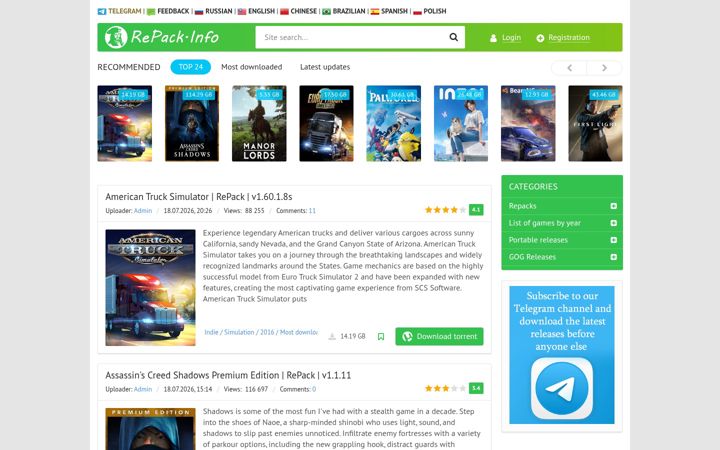
Task: Switch to Most downloaded tab
Action: click(x=252, y=67)
